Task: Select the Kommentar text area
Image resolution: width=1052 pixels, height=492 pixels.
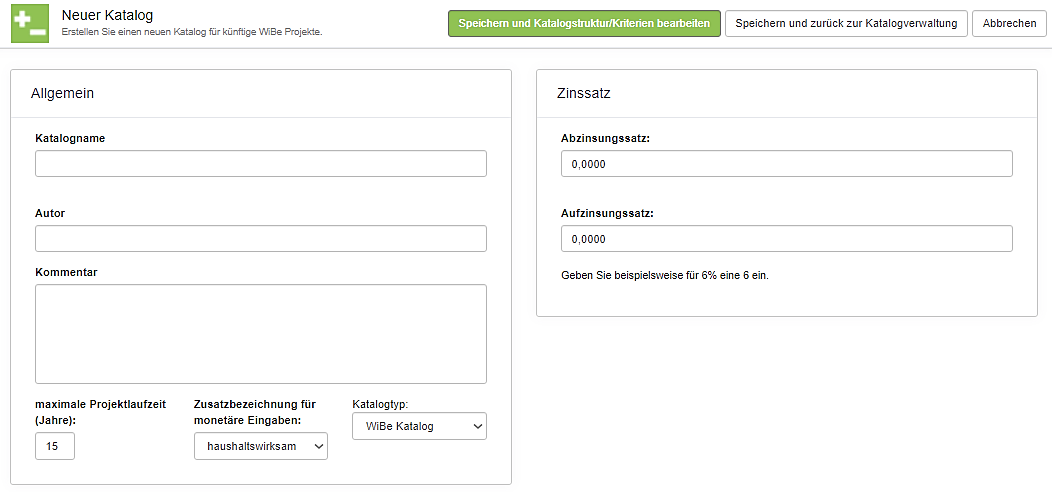Action: pos(260,334)
